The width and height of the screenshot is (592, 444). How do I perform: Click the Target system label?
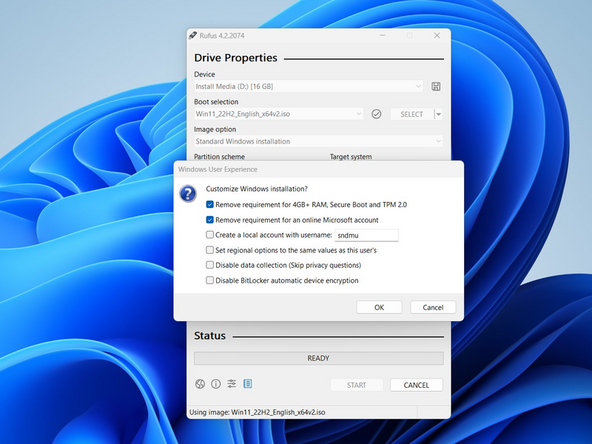coord(351,156)
